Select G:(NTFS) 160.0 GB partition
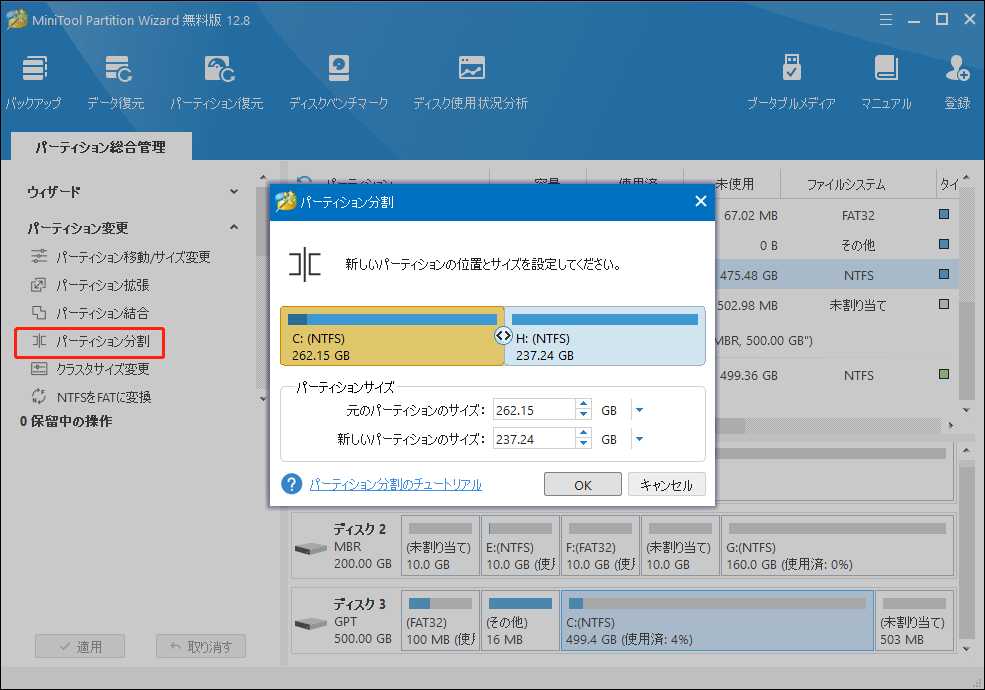Viewport: 985px width, 690px height. pyautogui.click(x=837, y=545)
